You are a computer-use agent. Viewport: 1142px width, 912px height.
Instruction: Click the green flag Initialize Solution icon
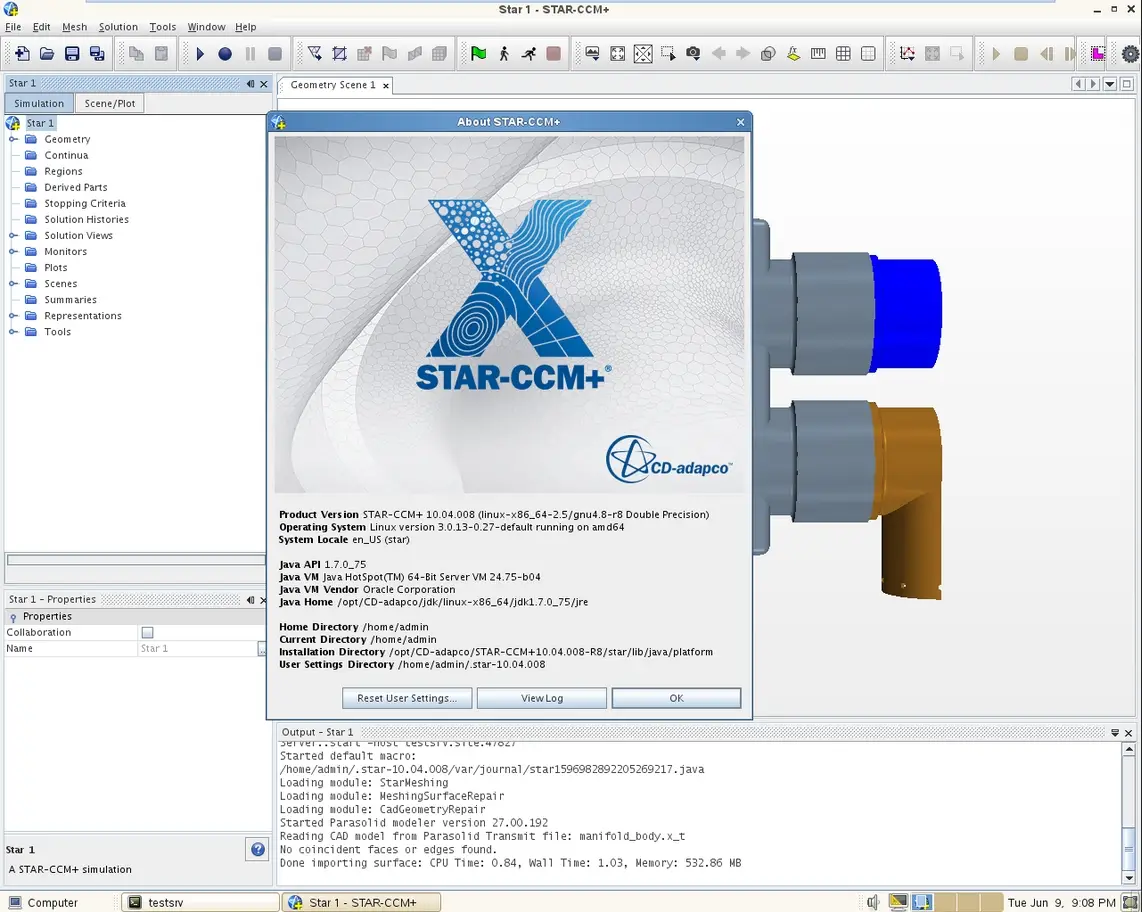(479, 53)
